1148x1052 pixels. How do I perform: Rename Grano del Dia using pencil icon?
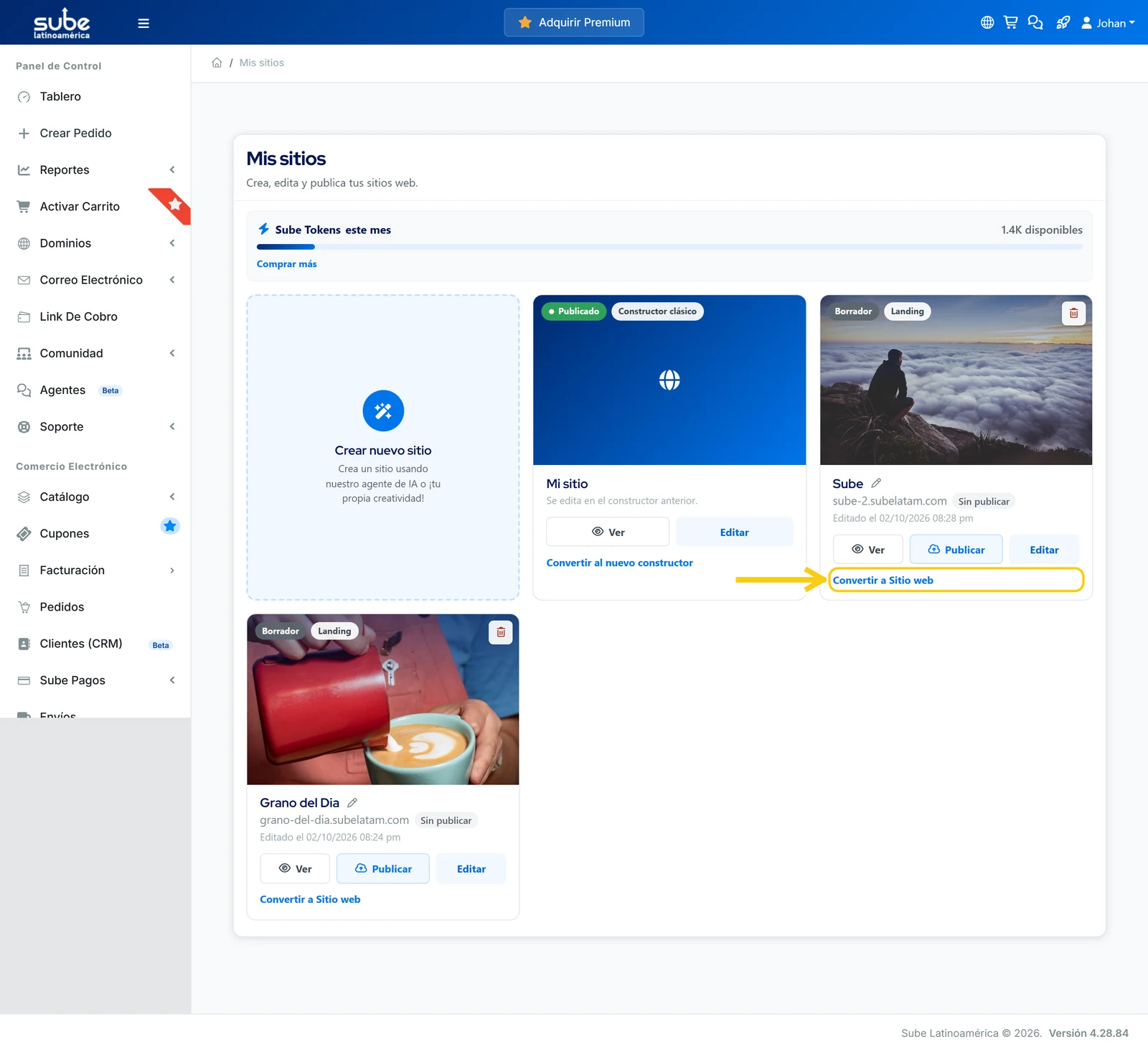(352, 802)
